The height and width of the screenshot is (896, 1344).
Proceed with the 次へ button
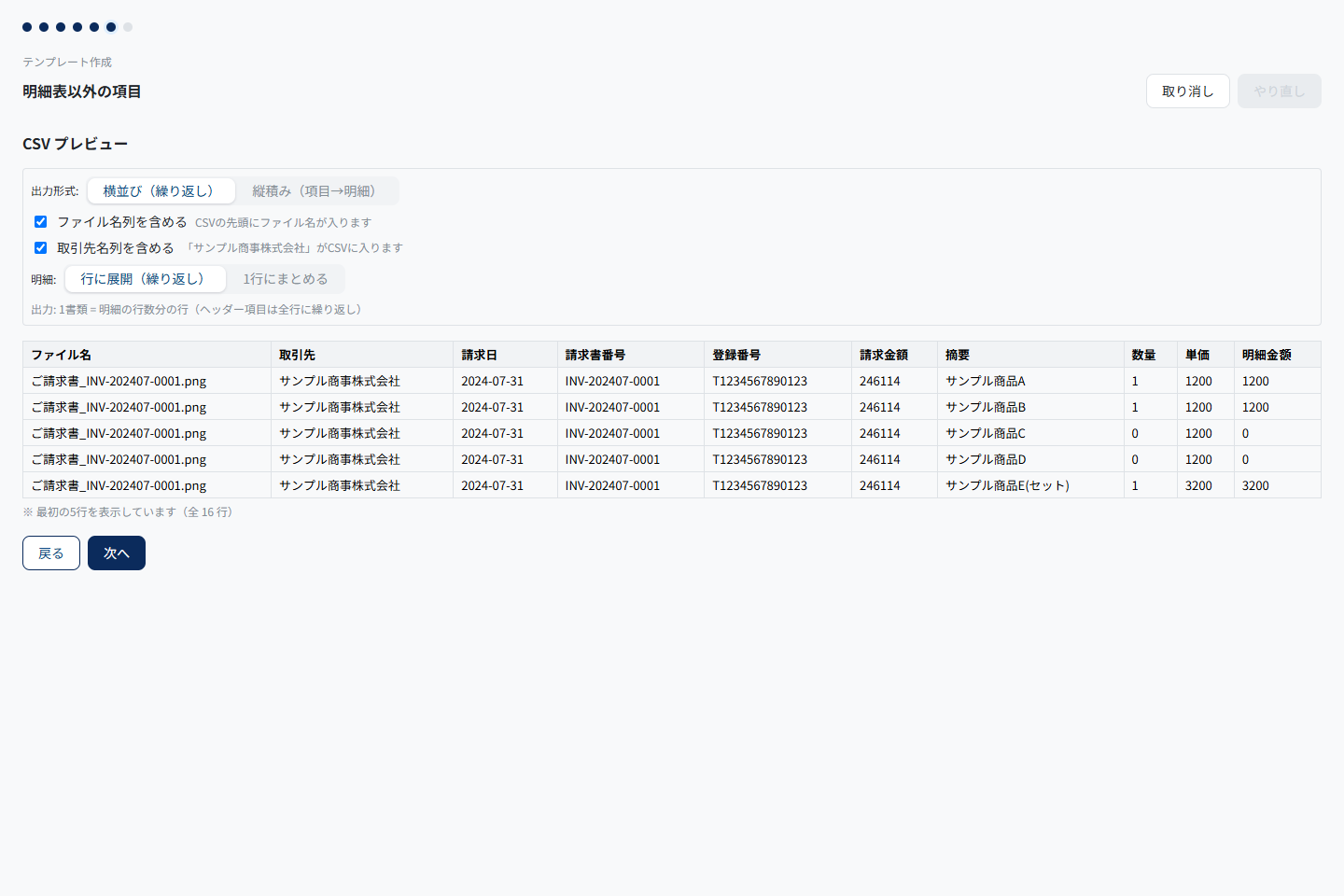pyautogui.click(x=117, y=553)
